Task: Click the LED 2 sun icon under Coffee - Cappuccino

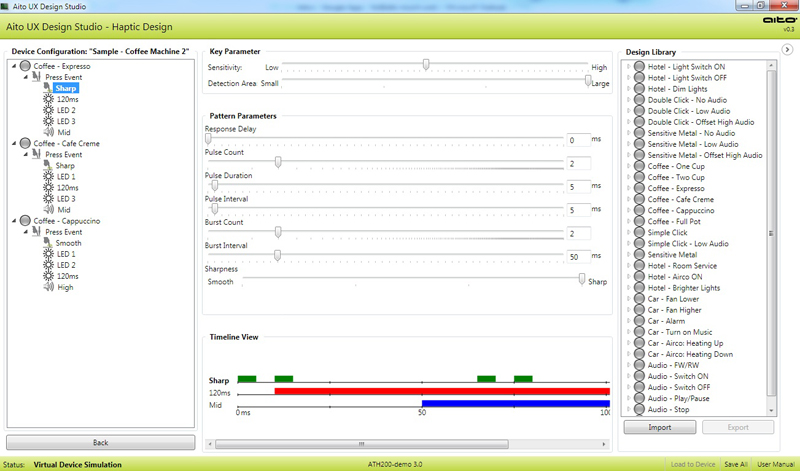Action: (x=48, y=265)
